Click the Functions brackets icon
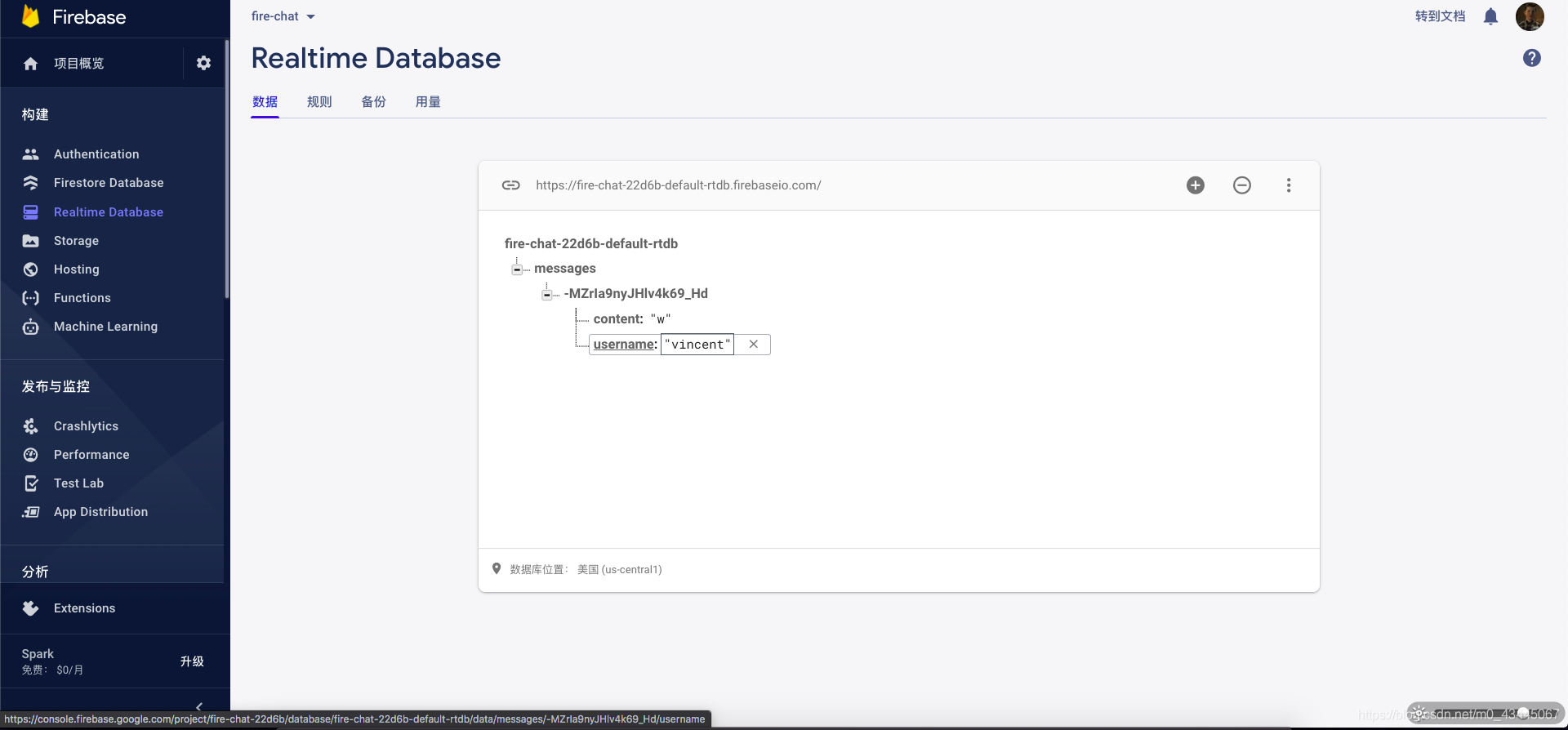1568x730 pixels. (x=31, y=298)
